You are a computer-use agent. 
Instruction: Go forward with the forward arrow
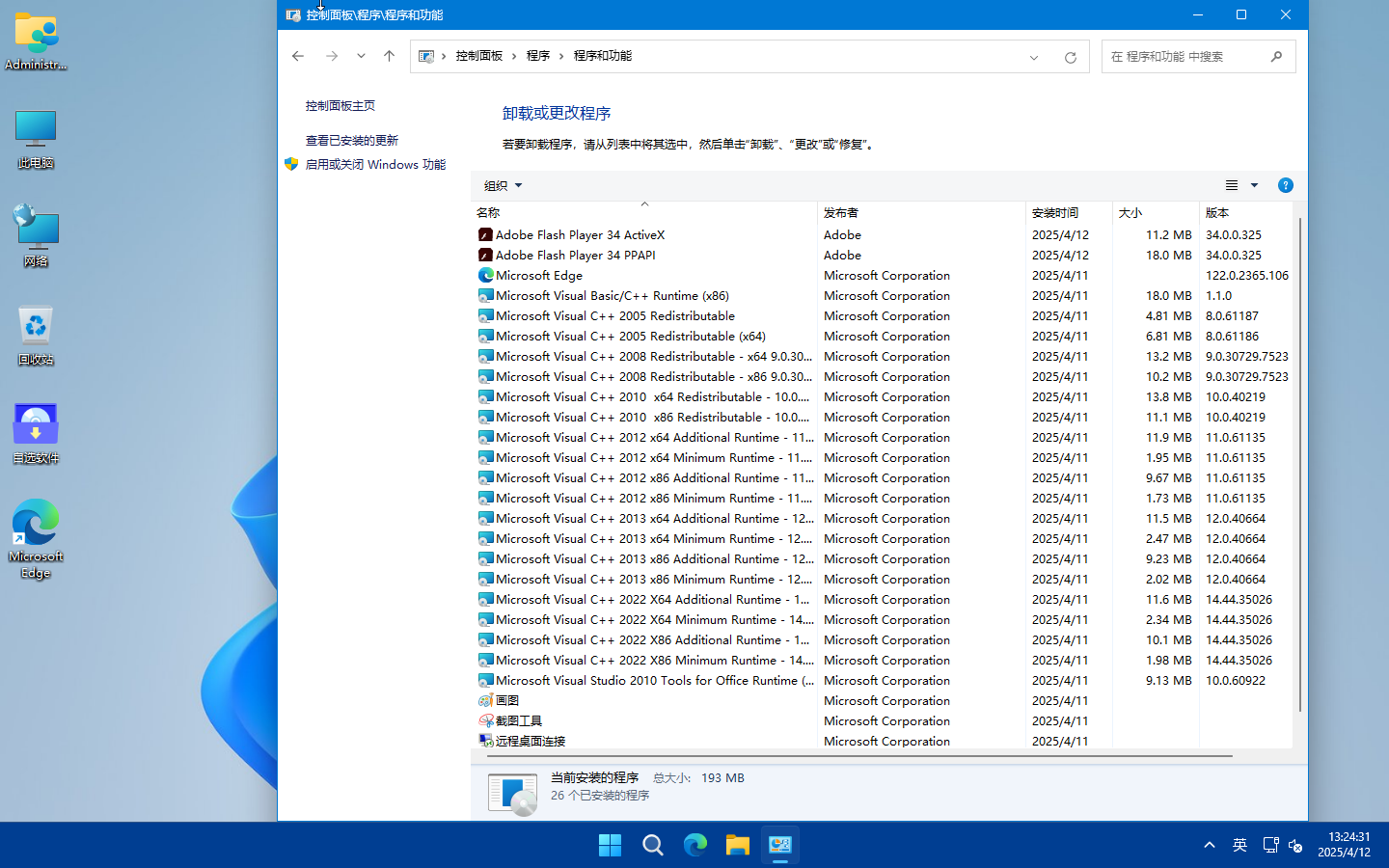[332, 56]
